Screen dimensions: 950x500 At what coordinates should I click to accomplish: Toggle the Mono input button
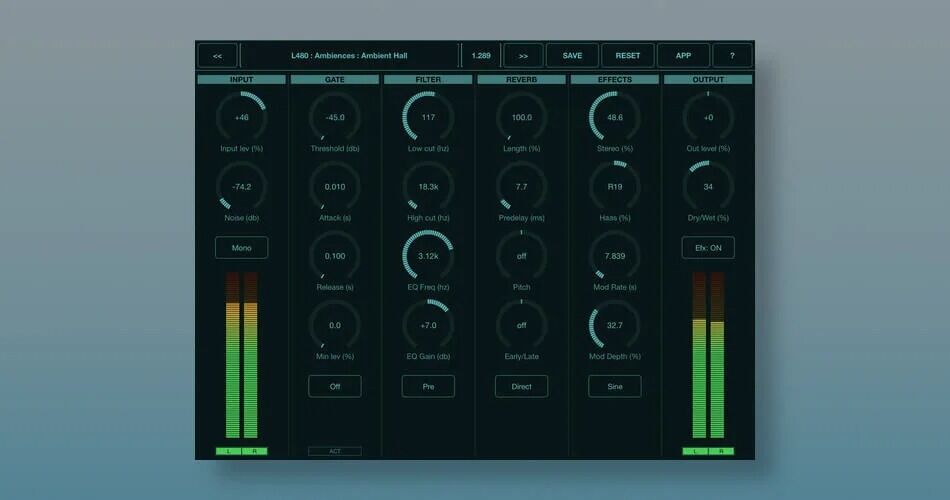click(x=241, y=248)
